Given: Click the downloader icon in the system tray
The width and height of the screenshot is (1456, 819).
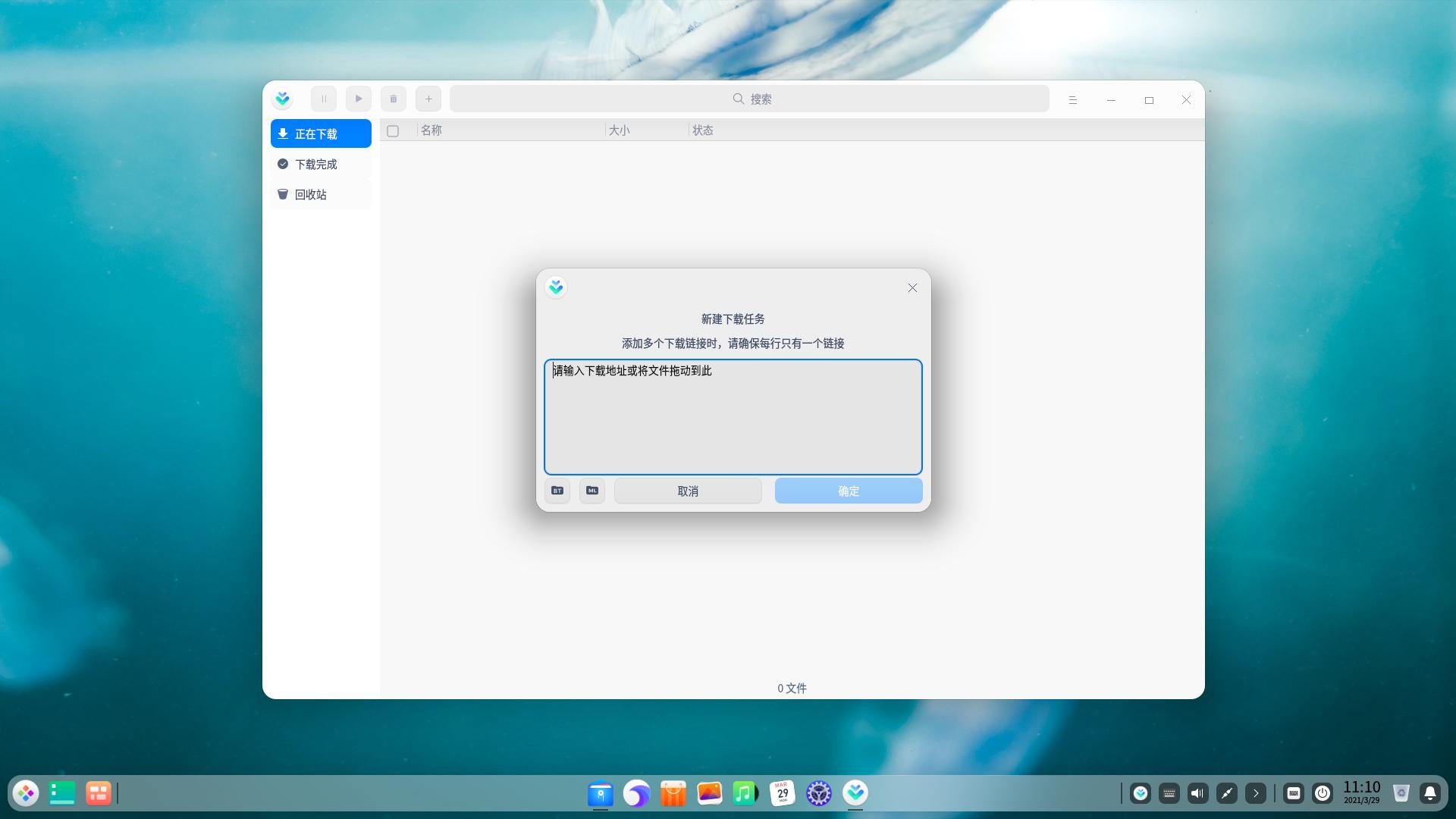Looking at the screenshot, I should [x=1141, y=793].
